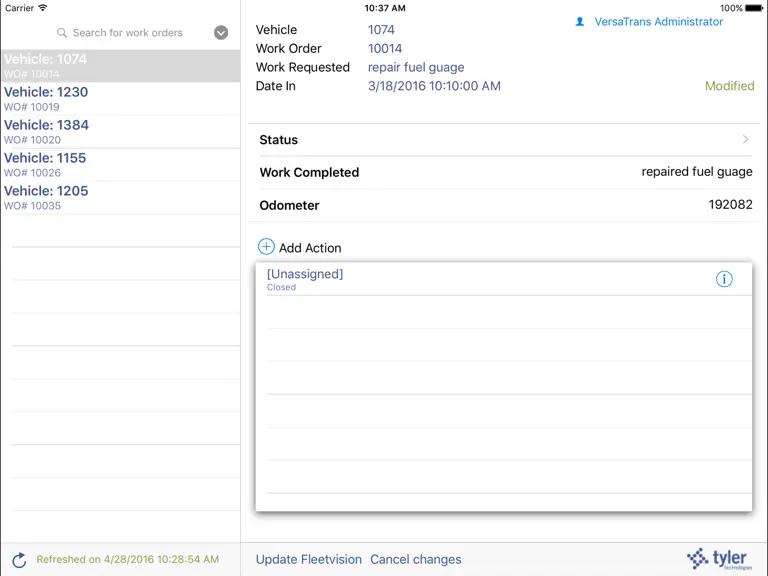Edit the Odometer value 192082
768x576 pixels.
pos(730,204)
